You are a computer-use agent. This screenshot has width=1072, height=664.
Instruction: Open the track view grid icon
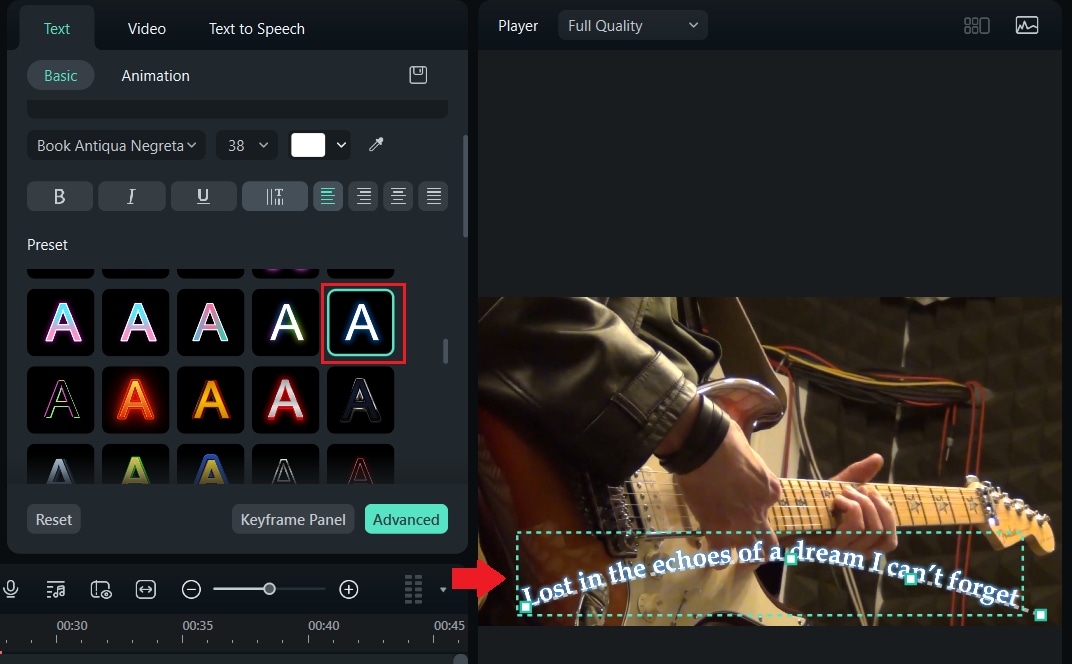(414, 589)
